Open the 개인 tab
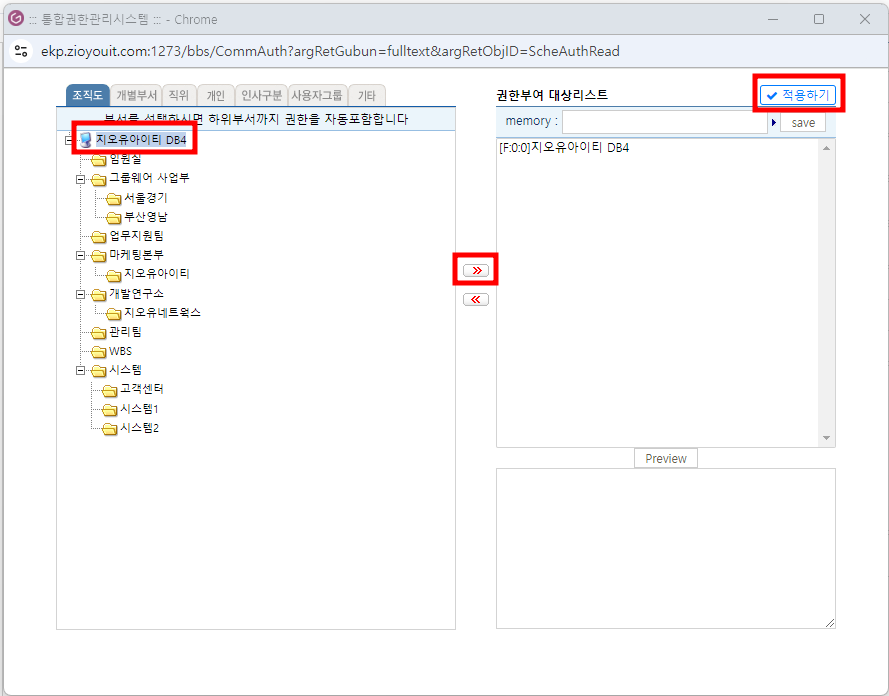This screenshot has height=696, width=889. [x=215, y=95]
